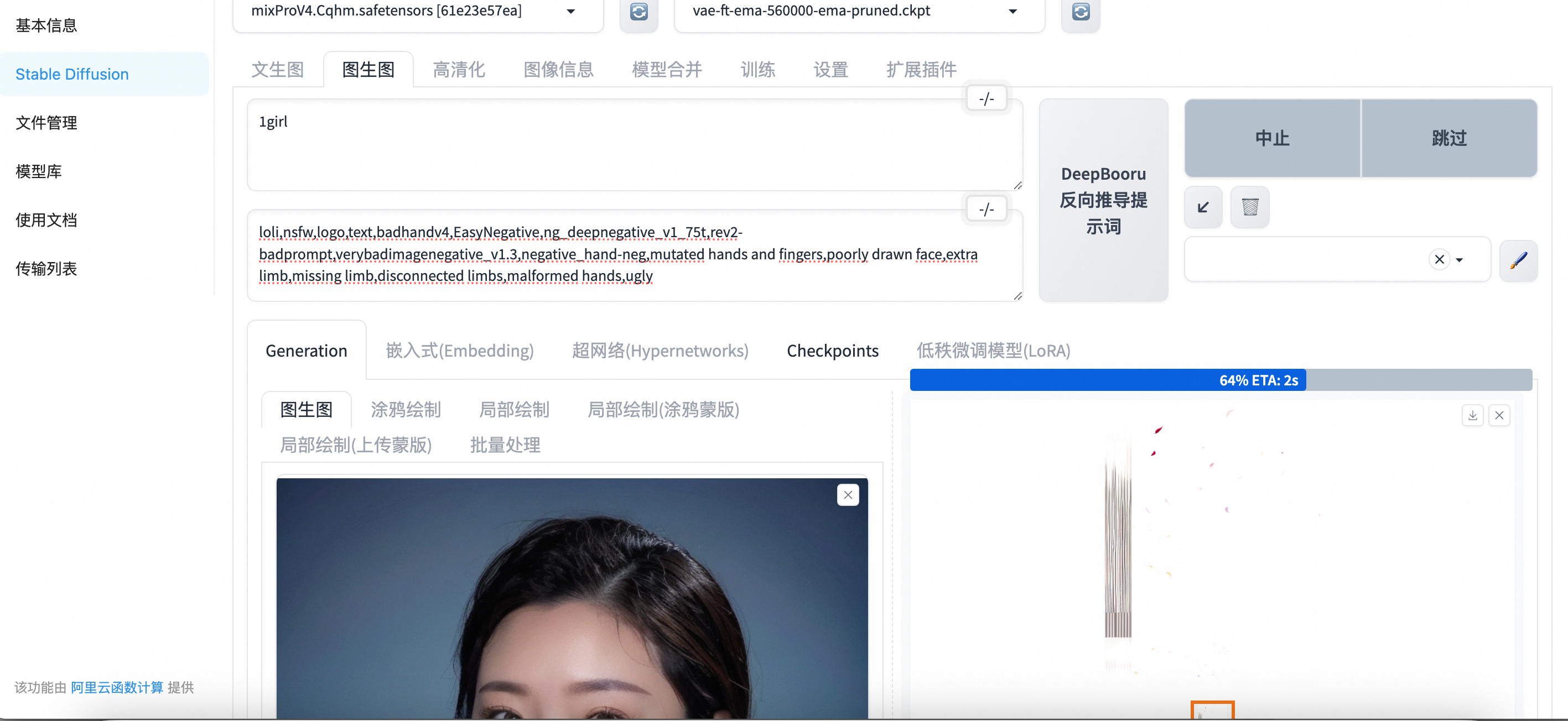This screenshot has height=721, width=1568.
Task: Click the trash icon to clear prompts
Action: (1250, 207)
